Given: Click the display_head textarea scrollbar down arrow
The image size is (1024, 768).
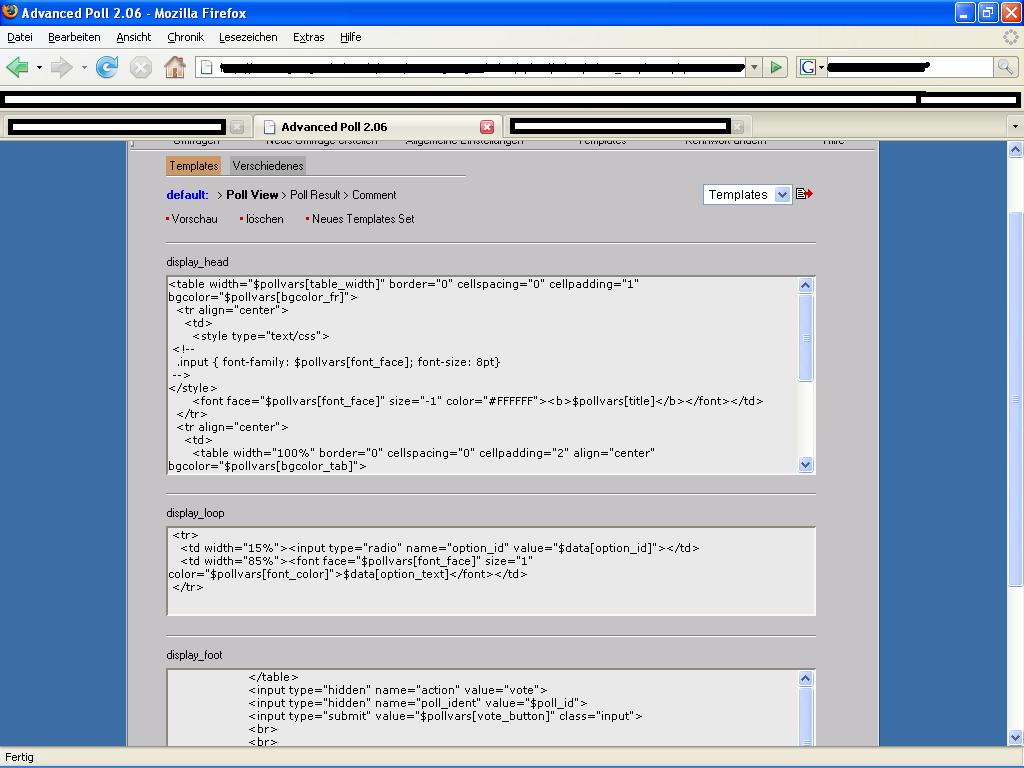Looking at the screenshot, I should point(806,464).
